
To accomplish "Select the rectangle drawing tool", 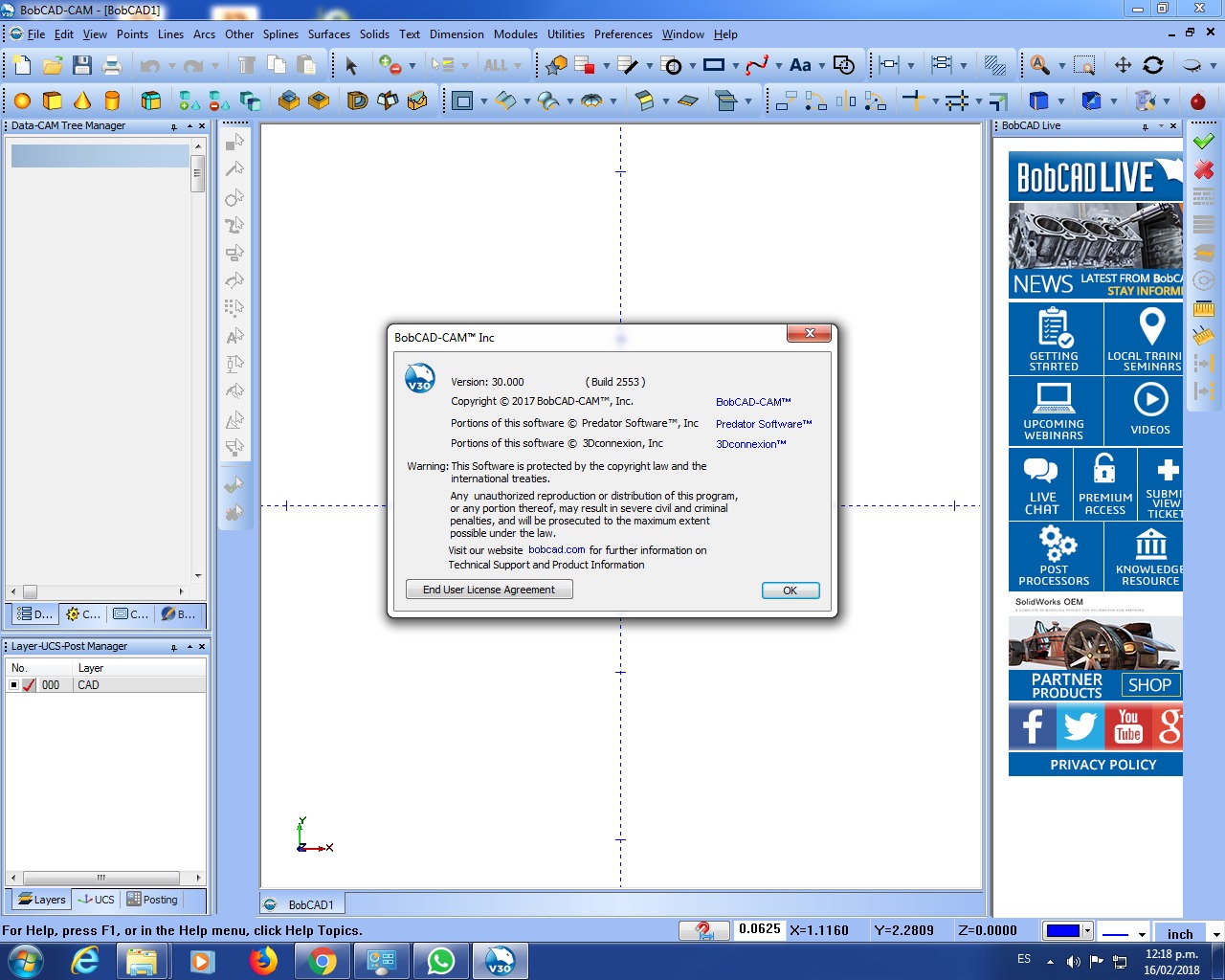I will tap(714, 65).
